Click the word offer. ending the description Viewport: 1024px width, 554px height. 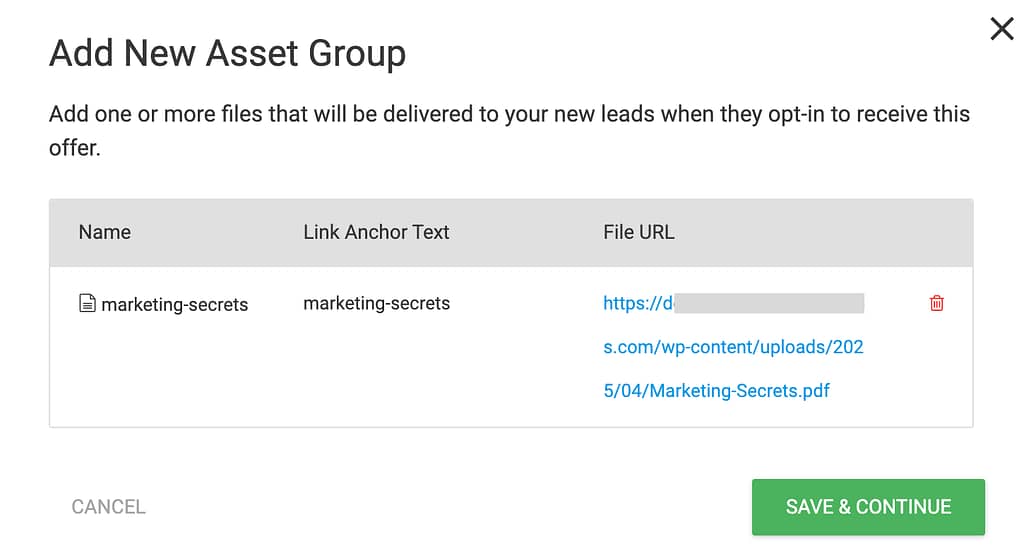tap(74, 148)
